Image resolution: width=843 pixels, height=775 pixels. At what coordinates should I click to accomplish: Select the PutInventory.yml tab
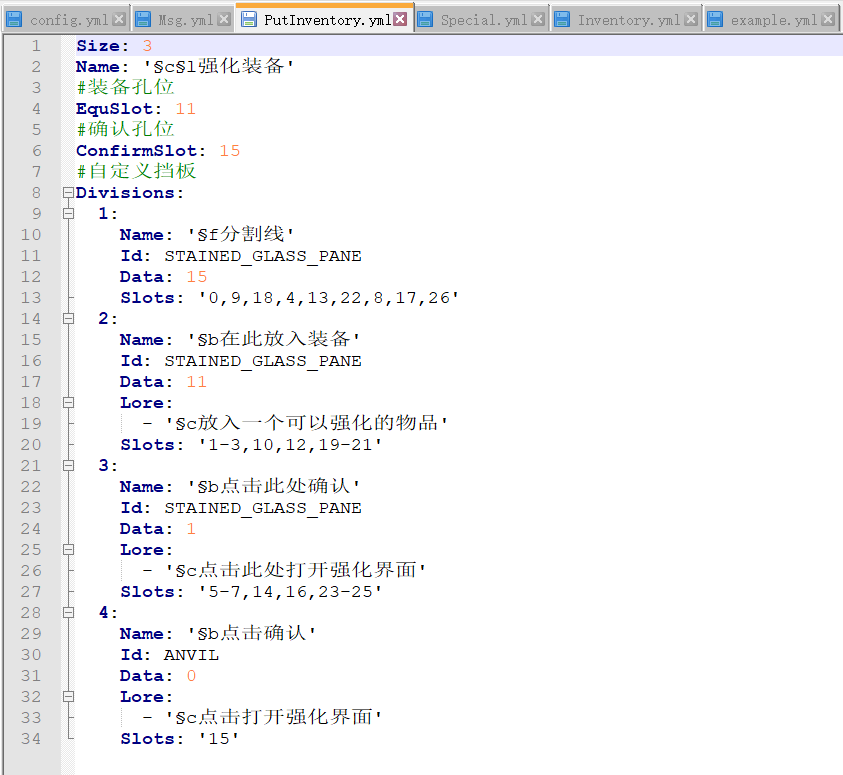point(325,19)
